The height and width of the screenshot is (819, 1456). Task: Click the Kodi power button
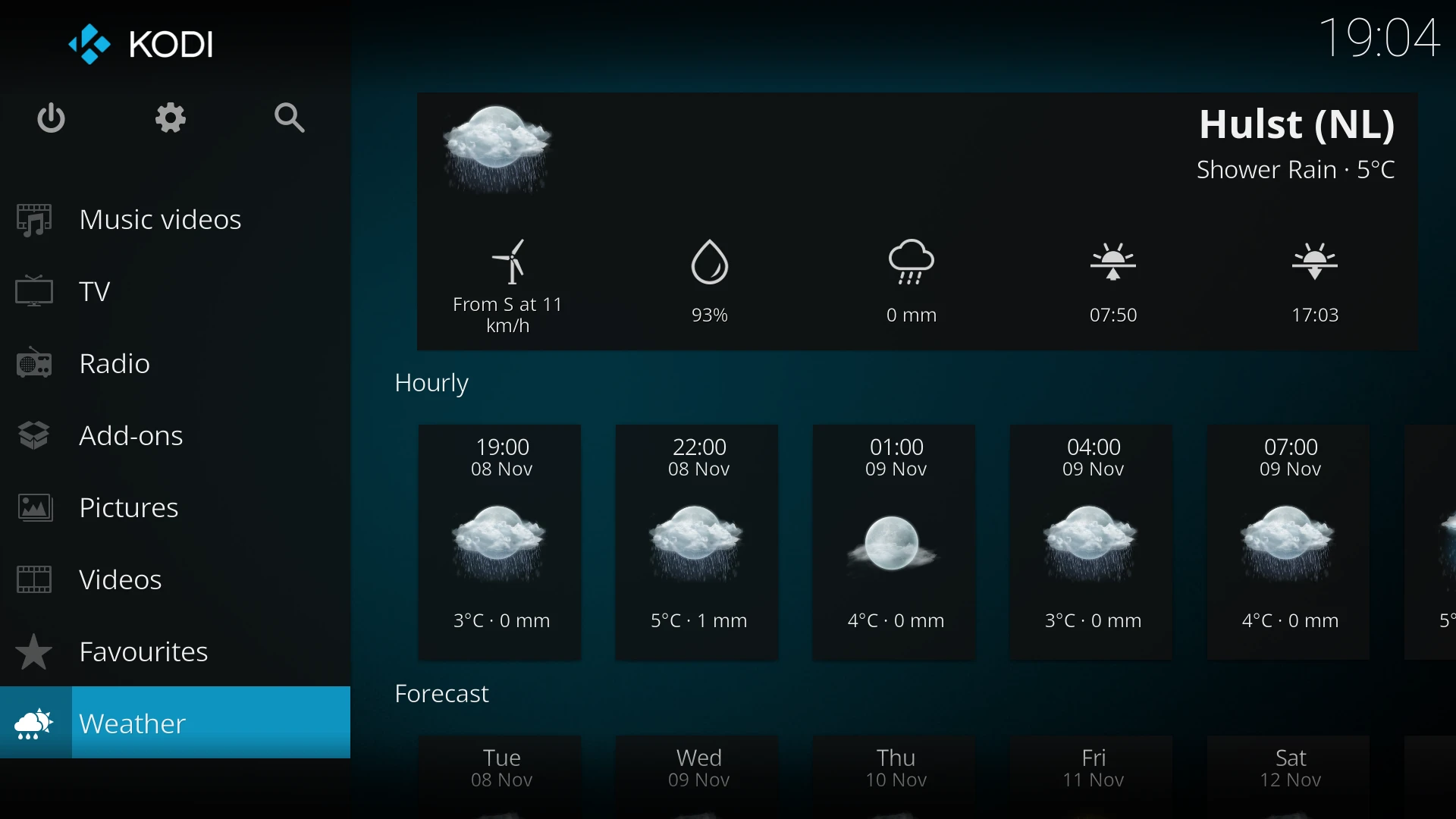(51, 119)
